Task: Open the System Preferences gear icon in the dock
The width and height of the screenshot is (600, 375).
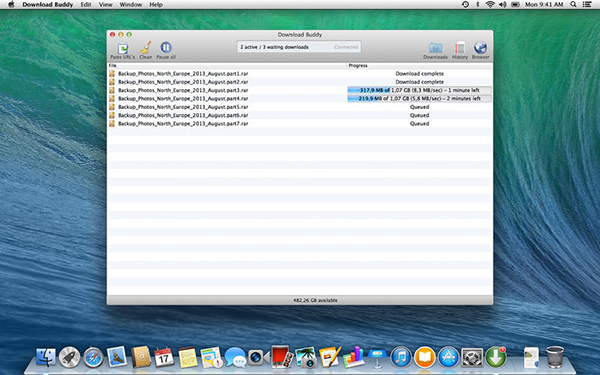Action: point(472,357)
